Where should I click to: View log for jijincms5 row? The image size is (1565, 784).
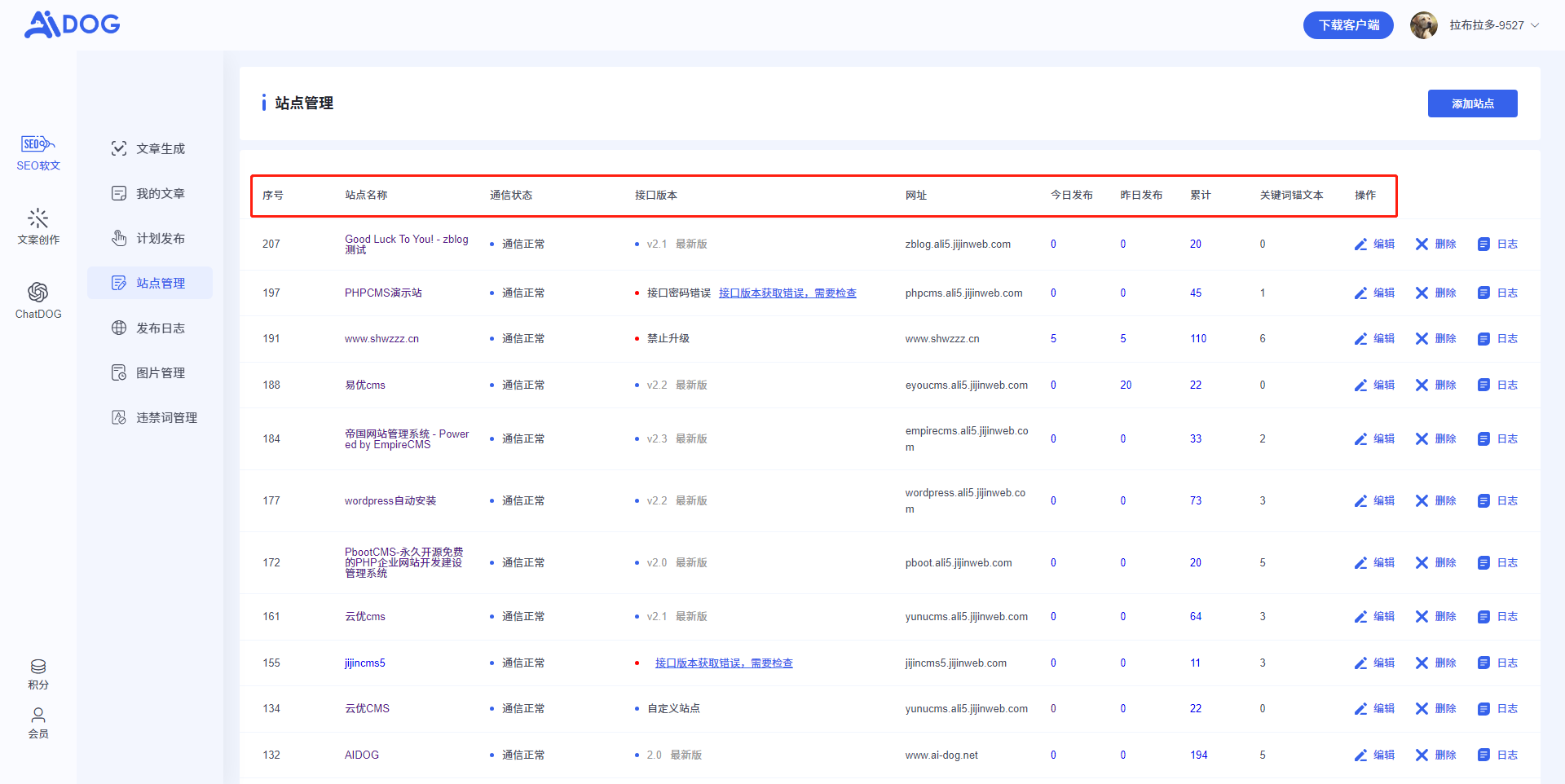(x=1497, y=663)
